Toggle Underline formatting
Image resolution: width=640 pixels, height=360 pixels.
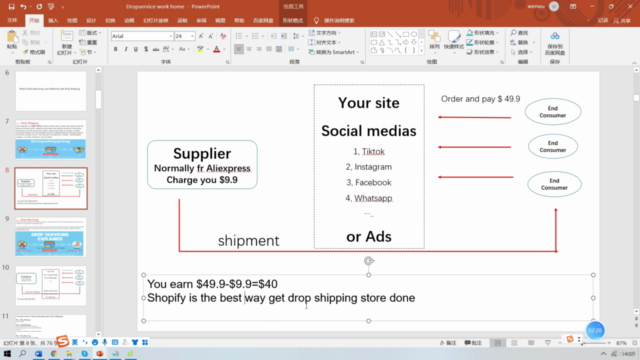[136, 49]
